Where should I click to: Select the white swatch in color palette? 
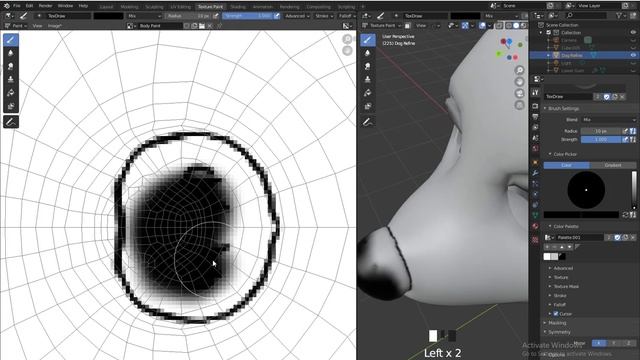coord(547,256)
